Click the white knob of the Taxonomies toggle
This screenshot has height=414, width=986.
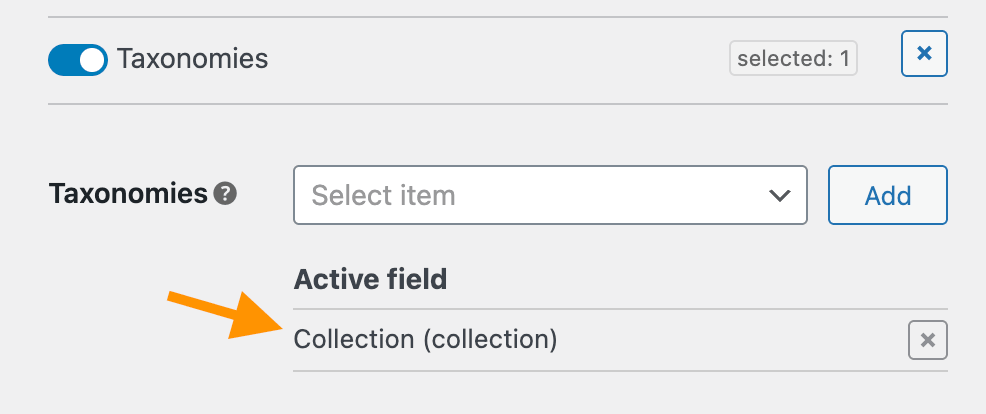coord(92,60)
